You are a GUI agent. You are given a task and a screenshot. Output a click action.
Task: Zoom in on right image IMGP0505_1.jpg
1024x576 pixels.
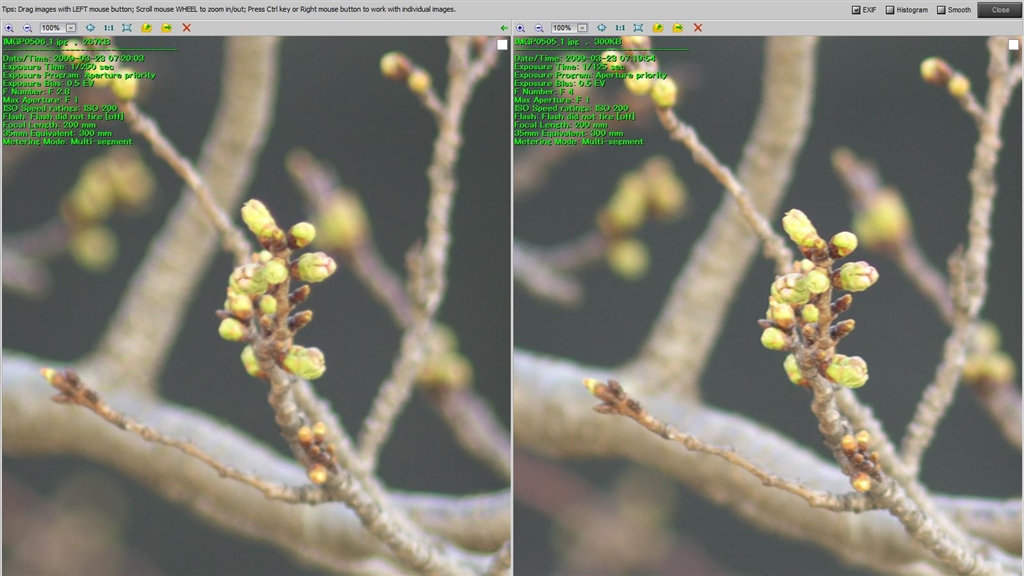click(x=520, y=28)
